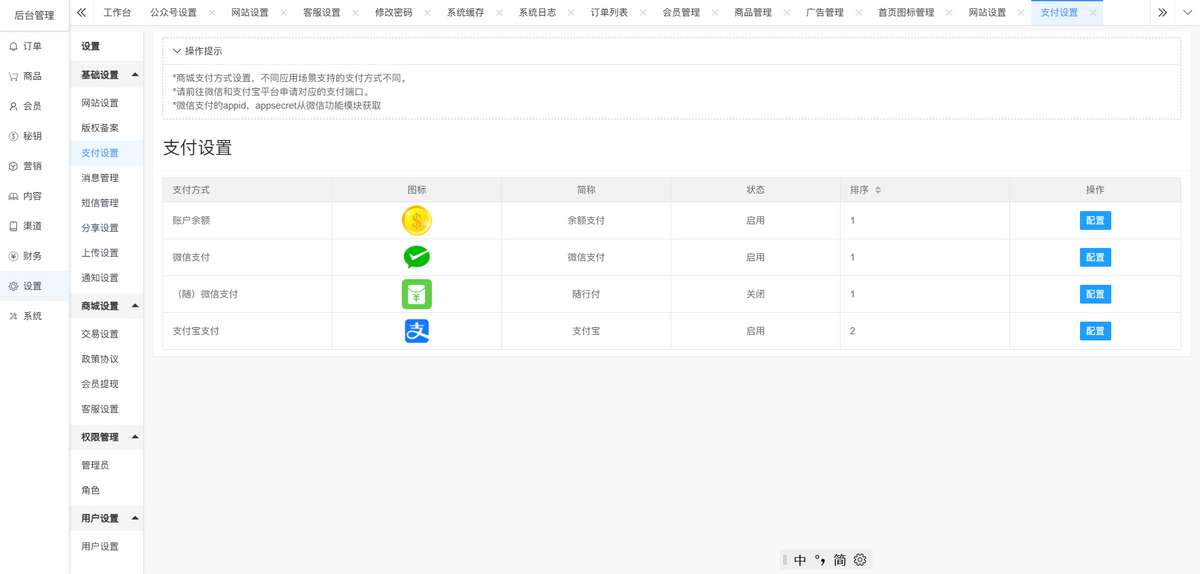Click 配置 for (随) 微信支付 row
This screenshot has width=1200, height=574.
[x=1095, y=294]
